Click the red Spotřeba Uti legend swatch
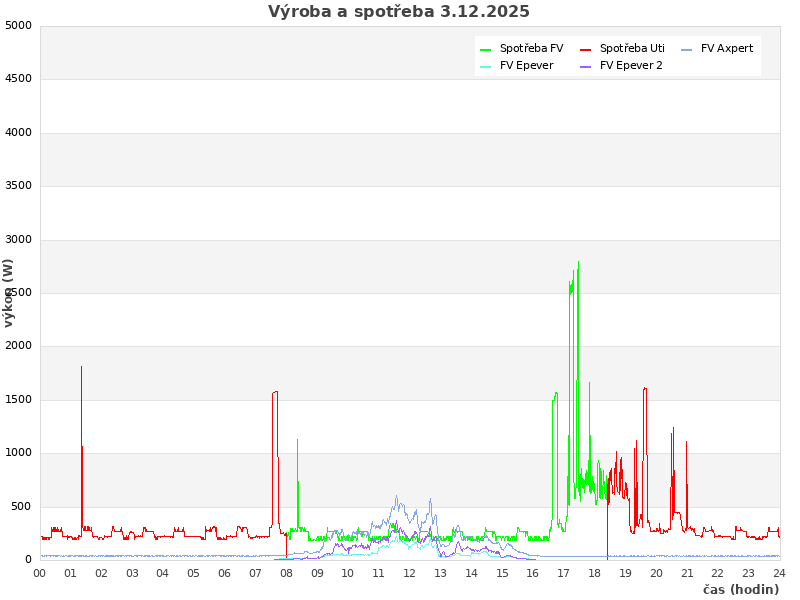The width and height of the screenshot is (800, 600). click(x=586, y=49)
